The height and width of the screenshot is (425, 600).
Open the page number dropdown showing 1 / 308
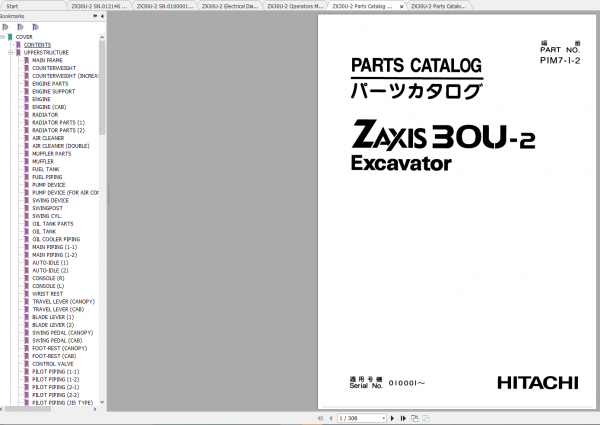[x=383, y=418]
